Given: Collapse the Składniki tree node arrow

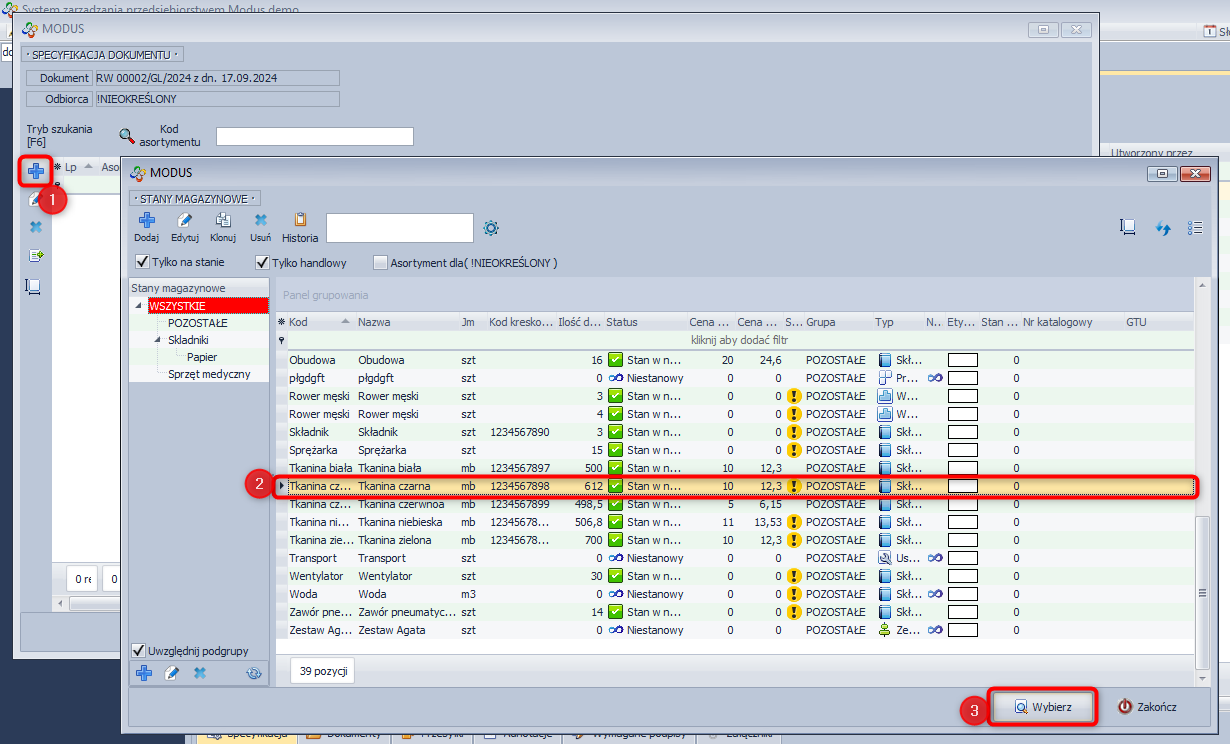Looking at the screenshot, I should [x=157, y=340].
